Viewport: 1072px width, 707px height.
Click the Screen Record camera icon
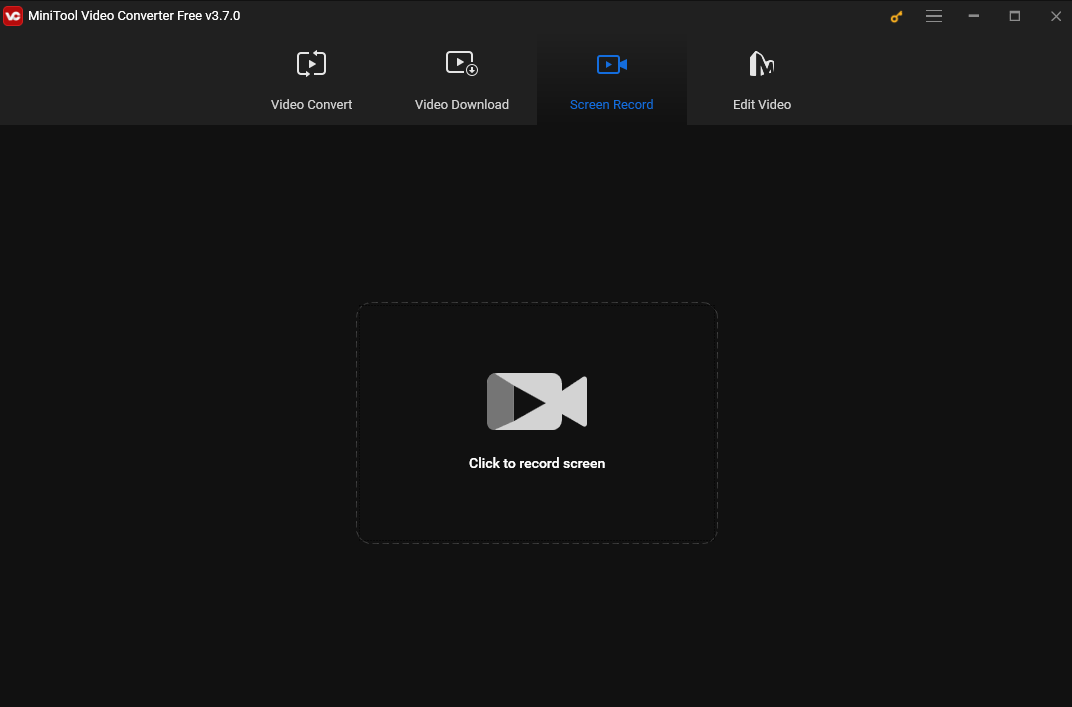(611, 62)
